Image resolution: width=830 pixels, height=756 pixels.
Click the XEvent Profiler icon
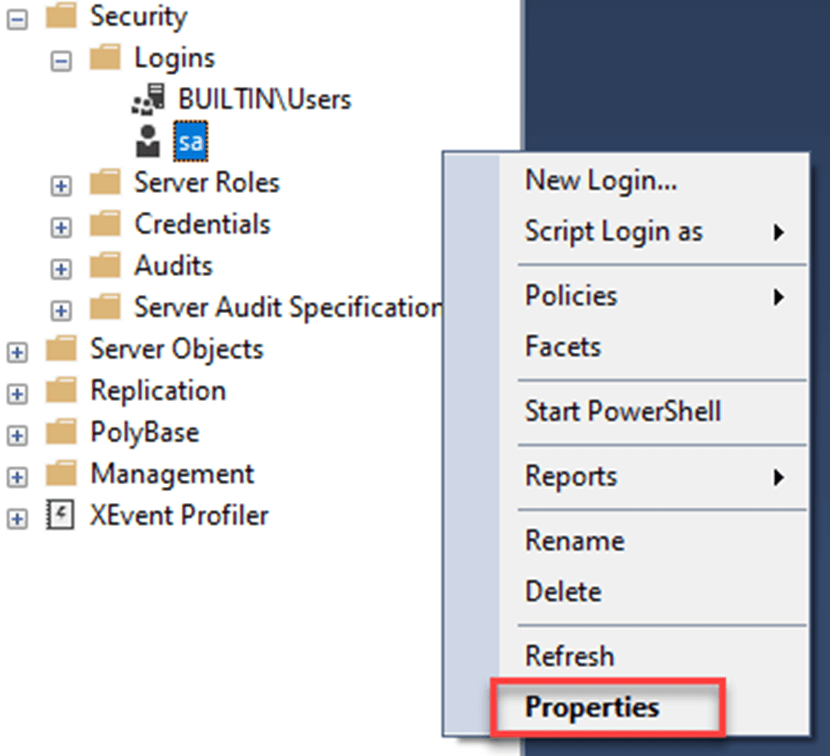click(x=60, y=515)
